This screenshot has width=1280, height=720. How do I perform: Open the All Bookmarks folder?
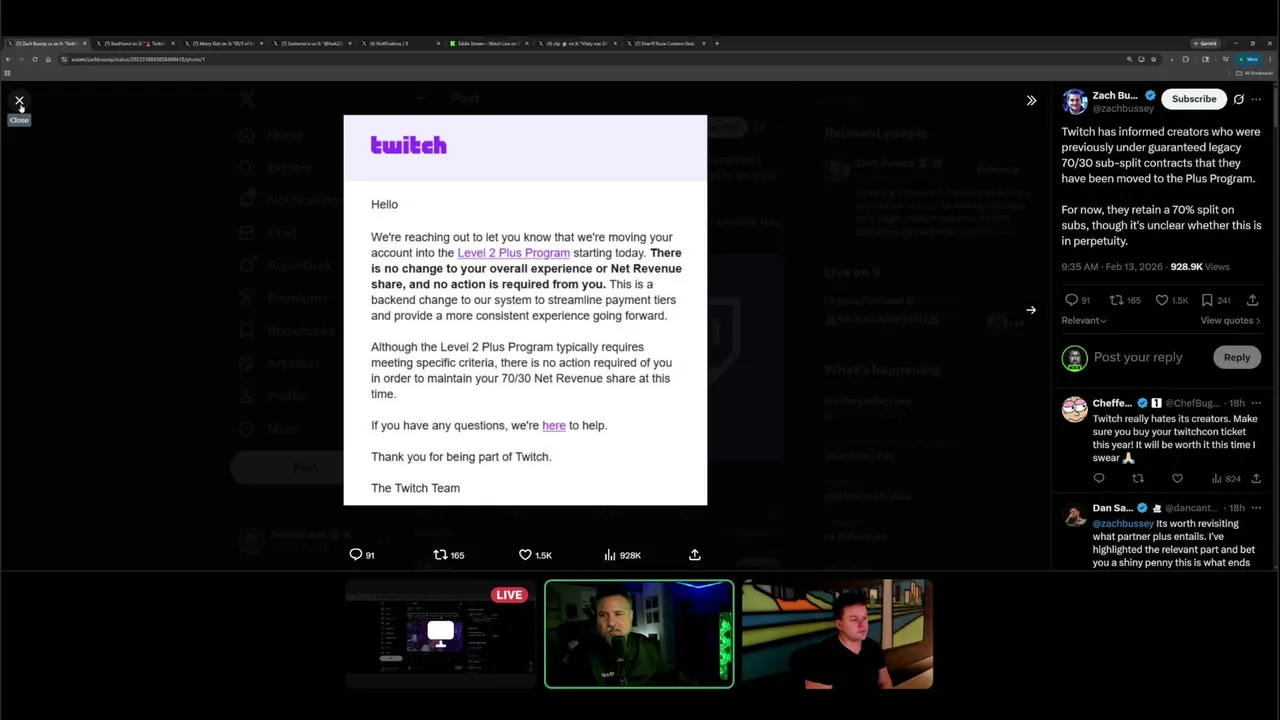tap(1254, 73)
